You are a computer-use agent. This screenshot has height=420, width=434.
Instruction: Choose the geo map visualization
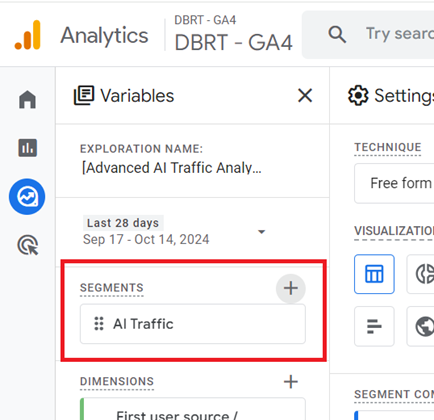[421, 326]
